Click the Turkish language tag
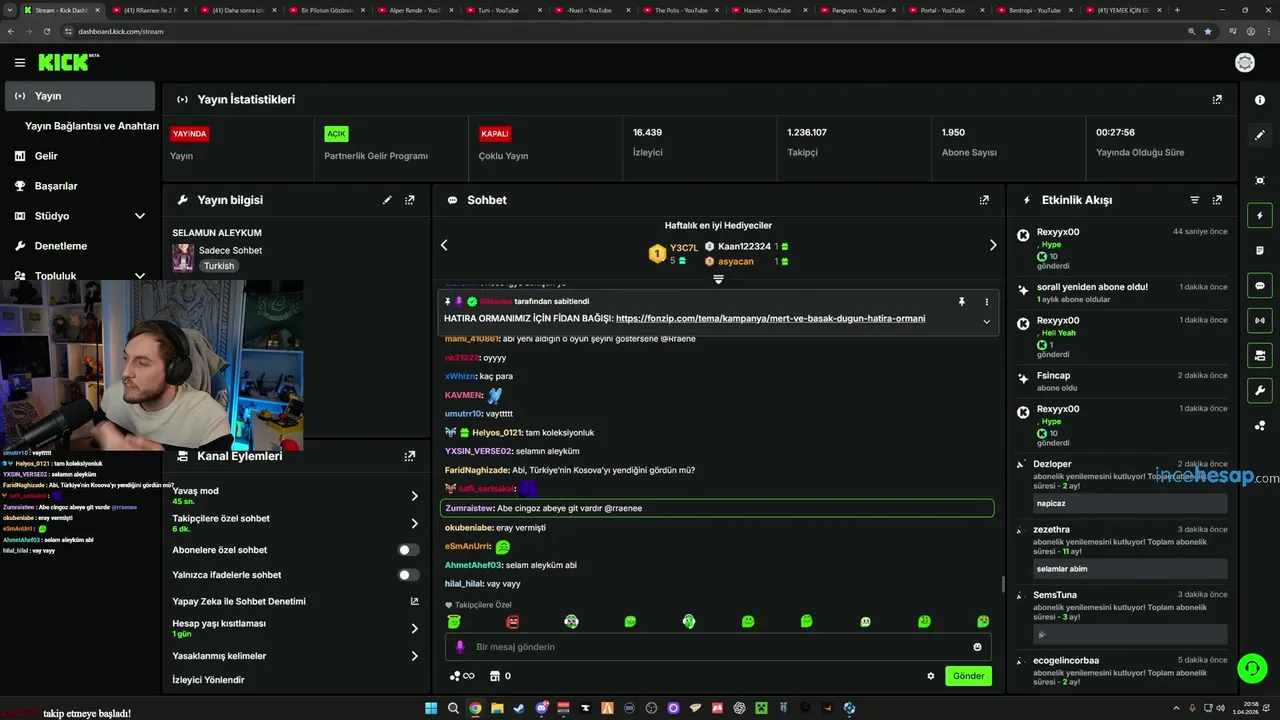1280x720 pixels. coord(219,266)
